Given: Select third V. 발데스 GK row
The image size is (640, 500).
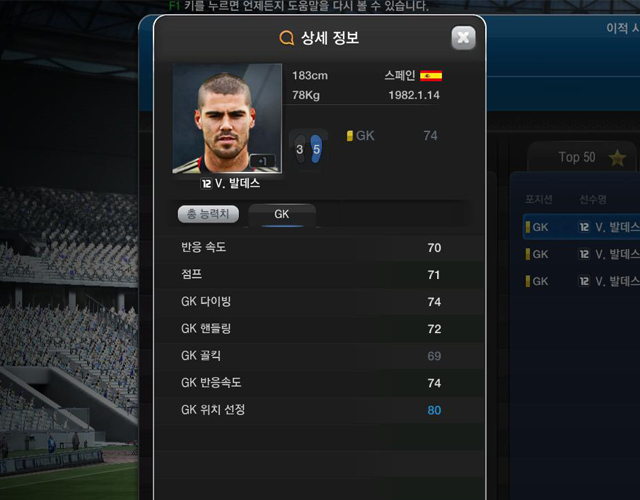Looking at the screenshot, I should (581, 281).
